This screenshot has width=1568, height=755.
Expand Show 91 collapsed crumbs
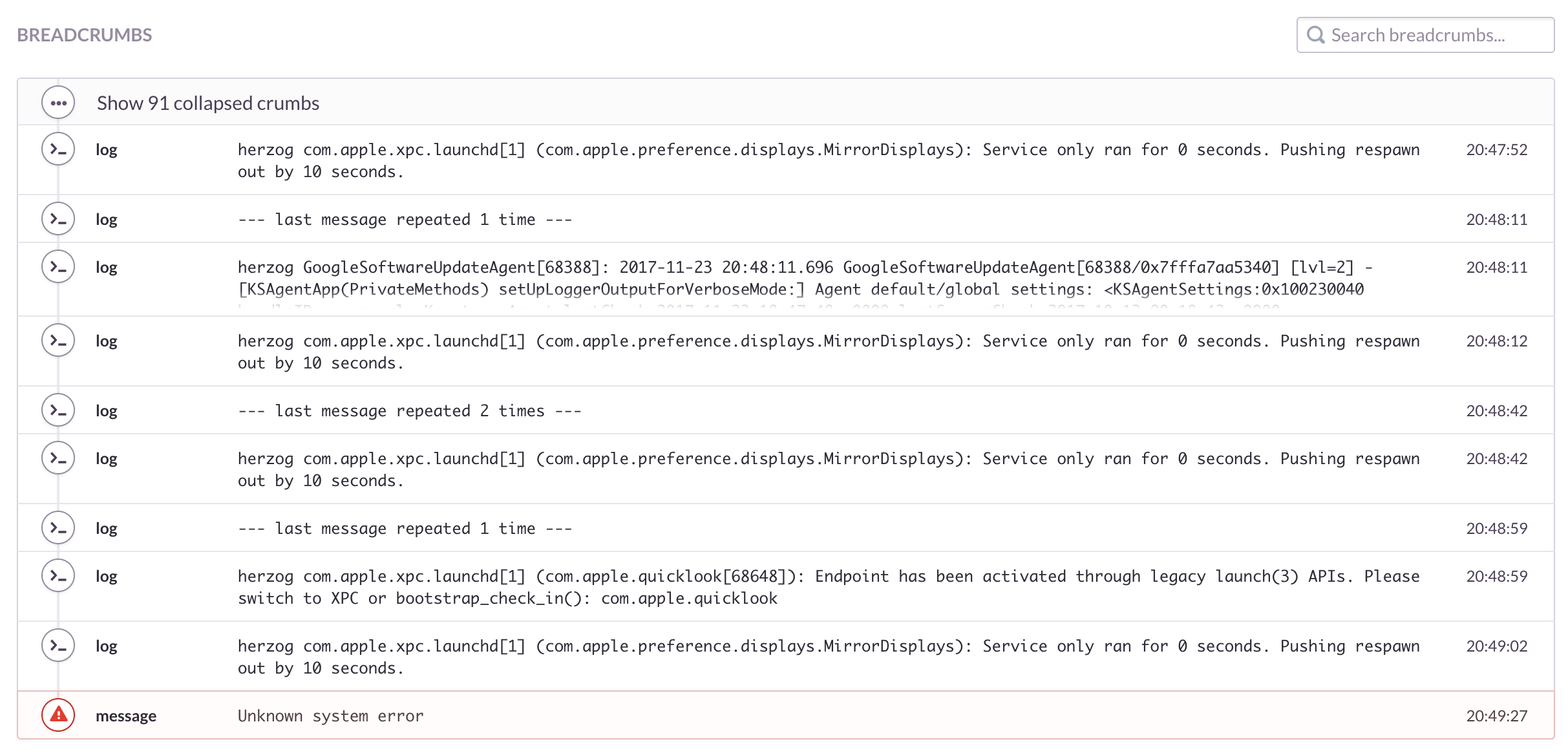[x=207, y=103]
